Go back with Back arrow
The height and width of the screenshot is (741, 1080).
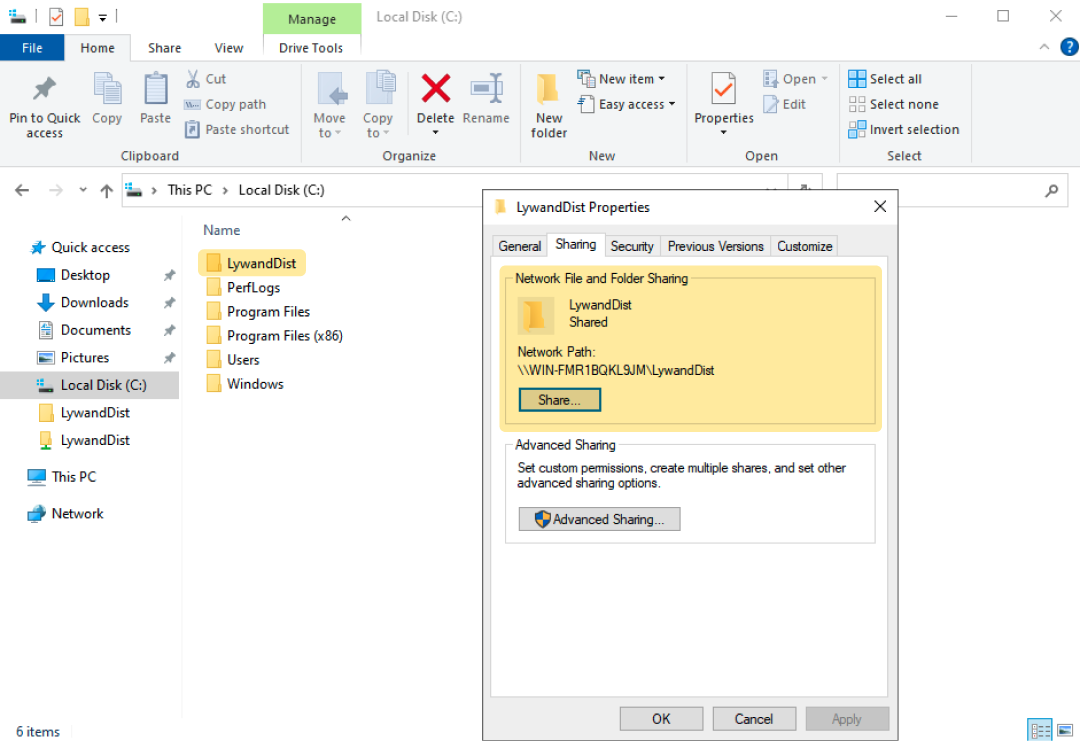22,190
